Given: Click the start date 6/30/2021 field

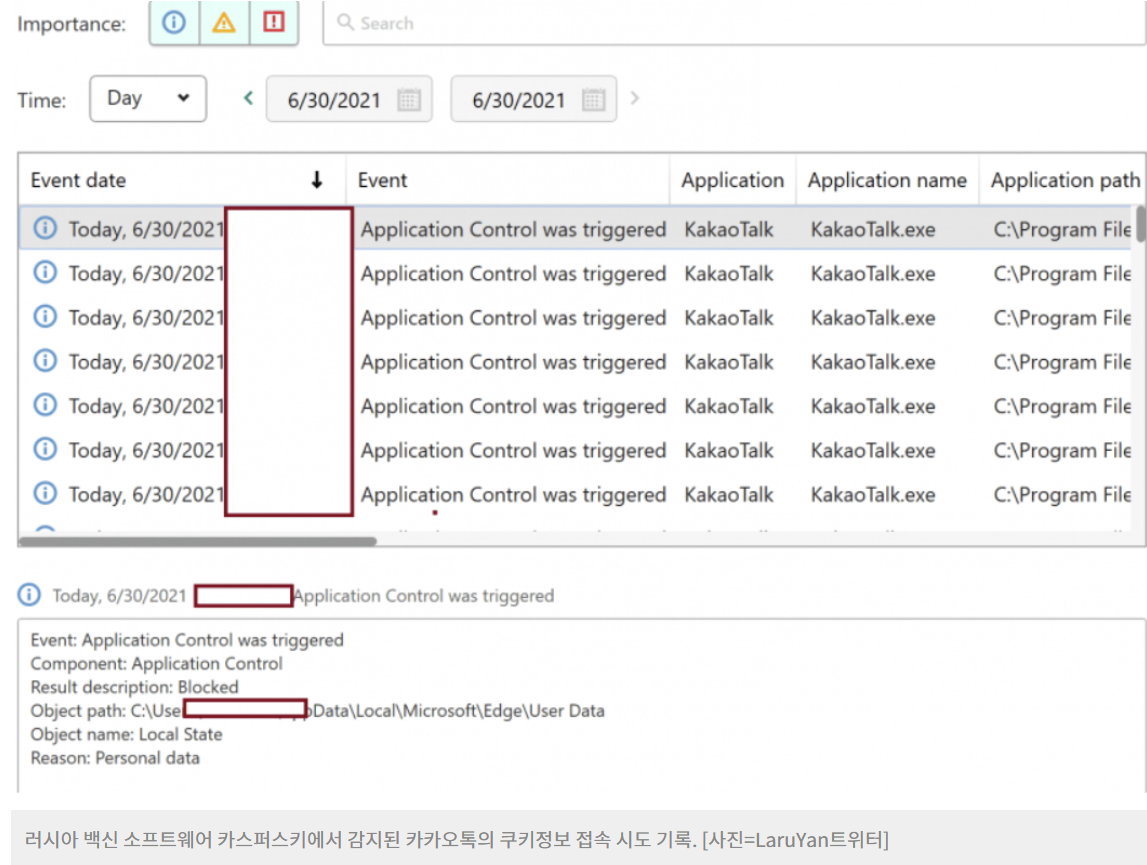Looking at the screenshot, I should pyautogui.click(x=349, y=100).
